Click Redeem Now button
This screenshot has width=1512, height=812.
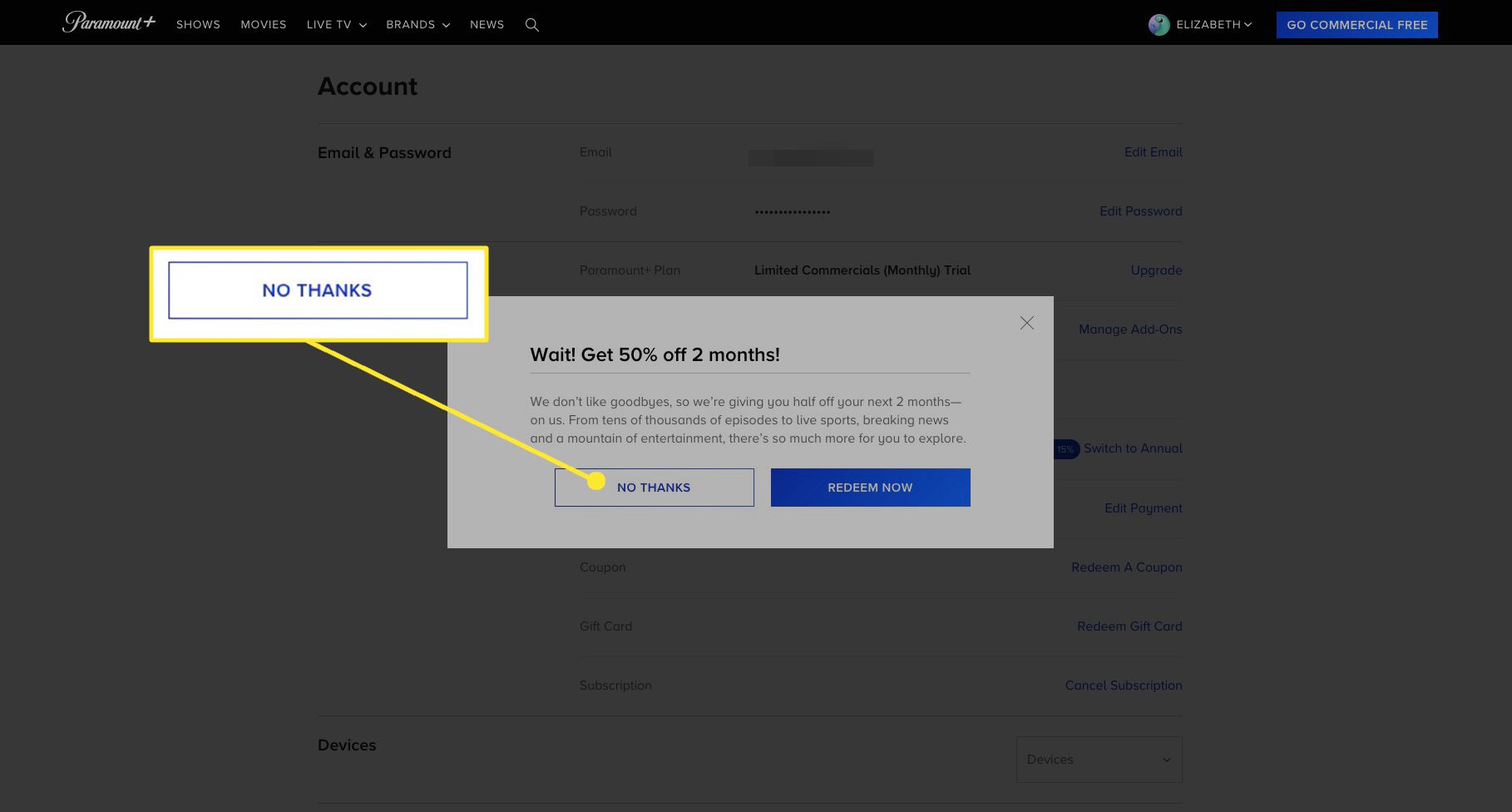click(870, 488)
